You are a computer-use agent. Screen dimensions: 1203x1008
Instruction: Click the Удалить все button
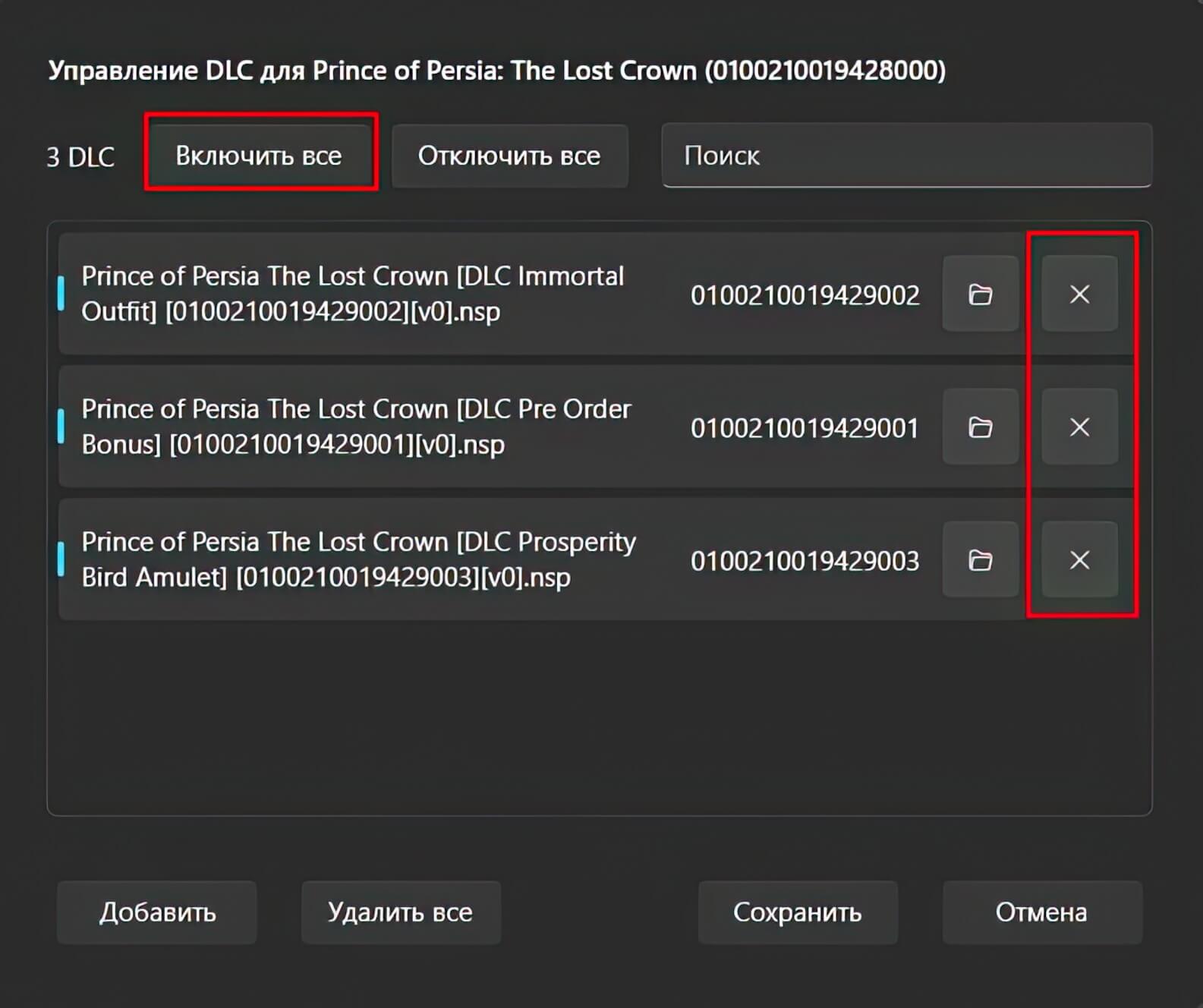(401, 912)
